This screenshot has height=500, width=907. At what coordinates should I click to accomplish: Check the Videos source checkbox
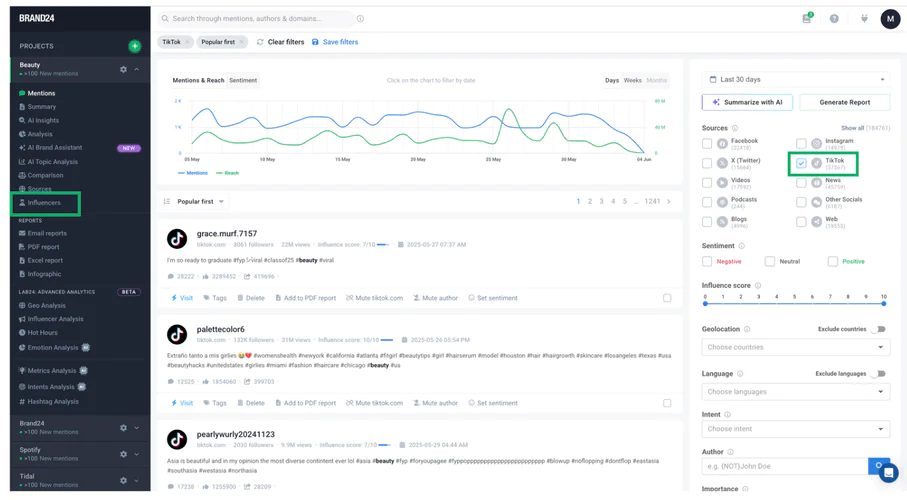click(707, 183)
